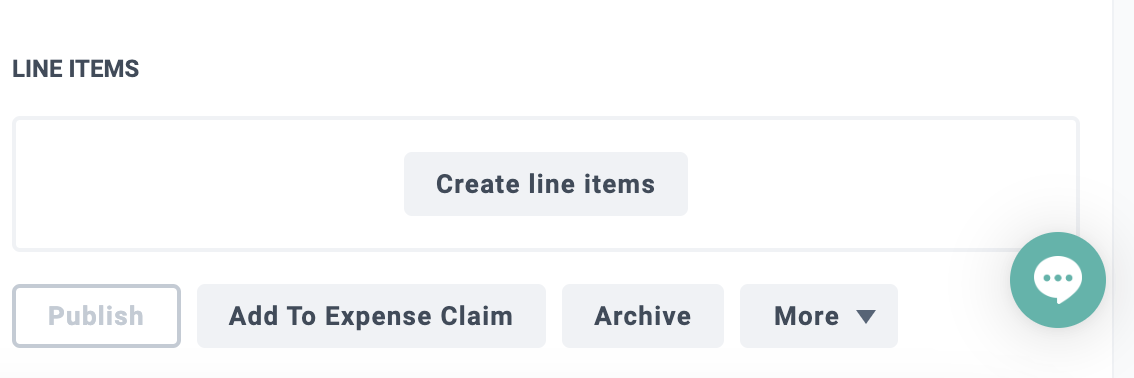Click the More dropdown triangle arrow
1134x378 pixels.
pyautogui.click(x=866, y=317)
